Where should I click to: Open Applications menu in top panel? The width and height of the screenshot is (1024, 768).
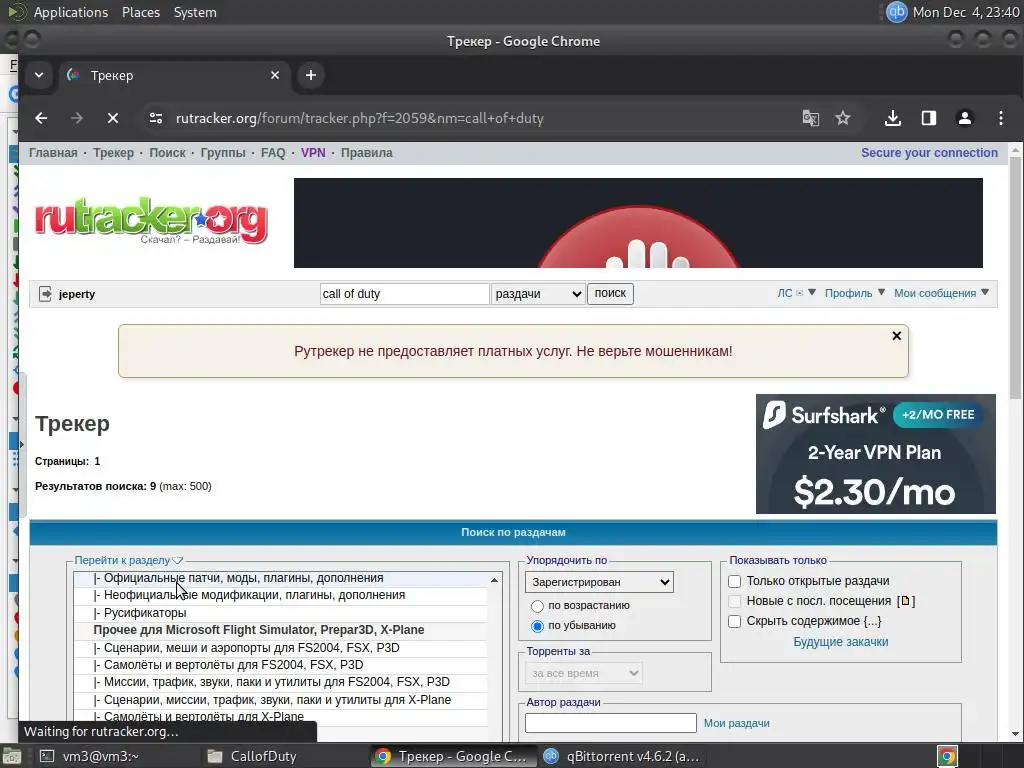tap(71, 12)
